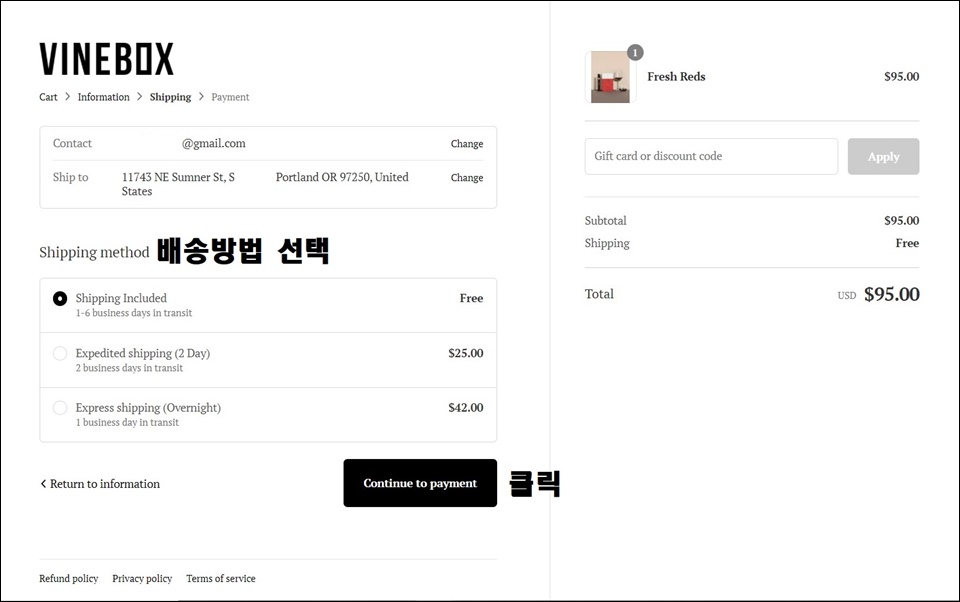This screenshot has width=960, height=602.
Task: Change the contact email address
Action: [467, 143]
